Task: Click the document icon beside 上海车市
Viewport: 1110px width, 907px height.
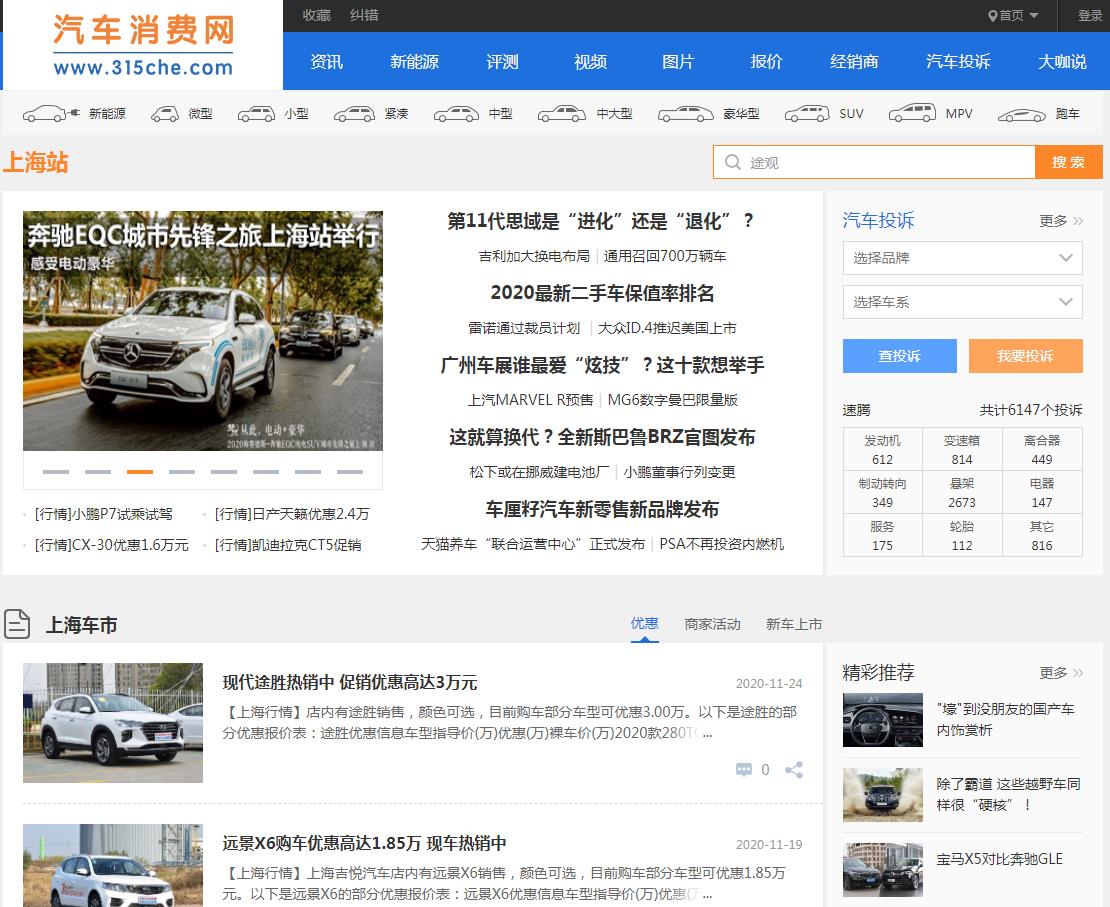Action: pos(17,624)
